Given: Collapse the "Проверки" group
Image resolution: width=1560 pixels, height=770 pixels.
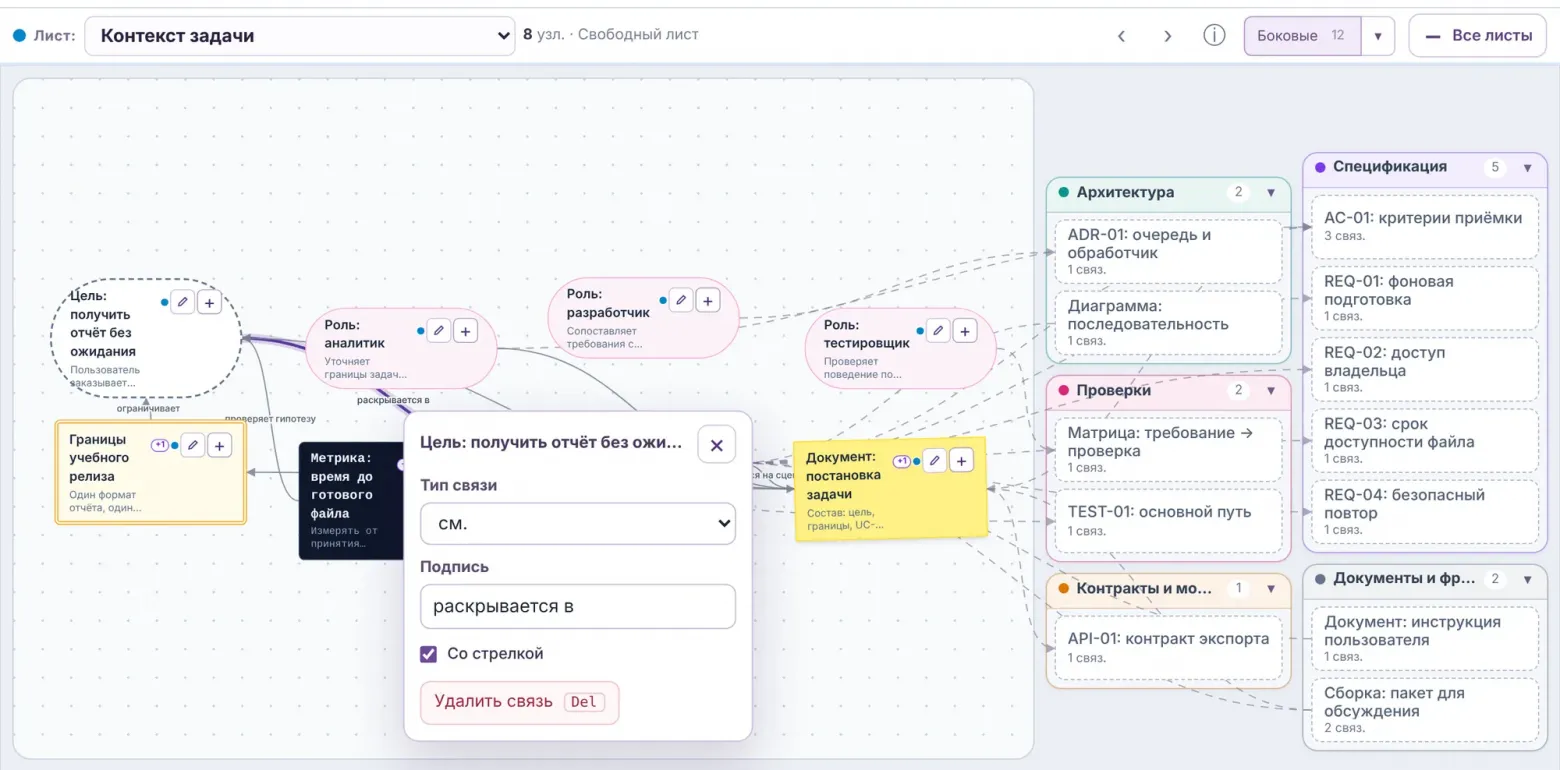Looking at the screenshot, I should [x=1271, y=390].
